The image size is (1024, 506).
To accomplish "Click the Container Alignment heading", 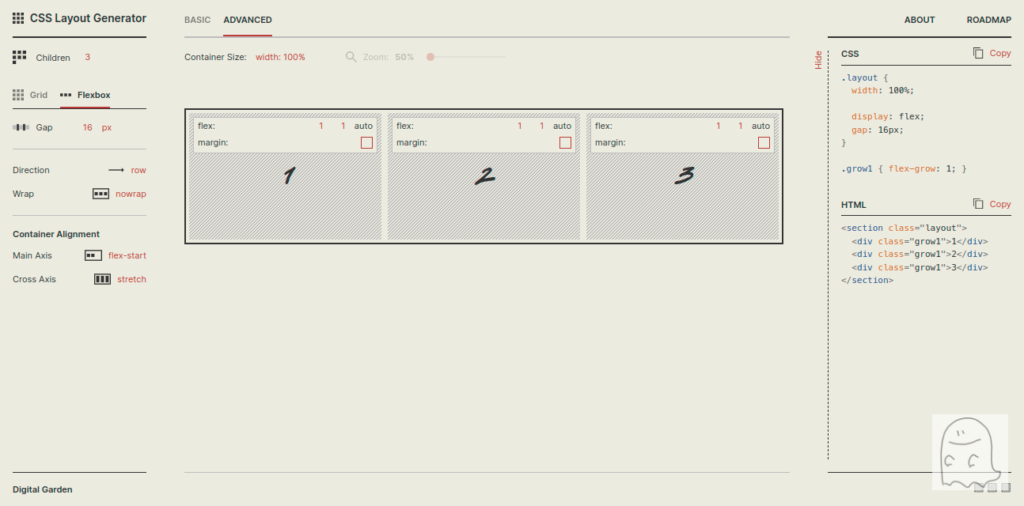I will 56,234.
